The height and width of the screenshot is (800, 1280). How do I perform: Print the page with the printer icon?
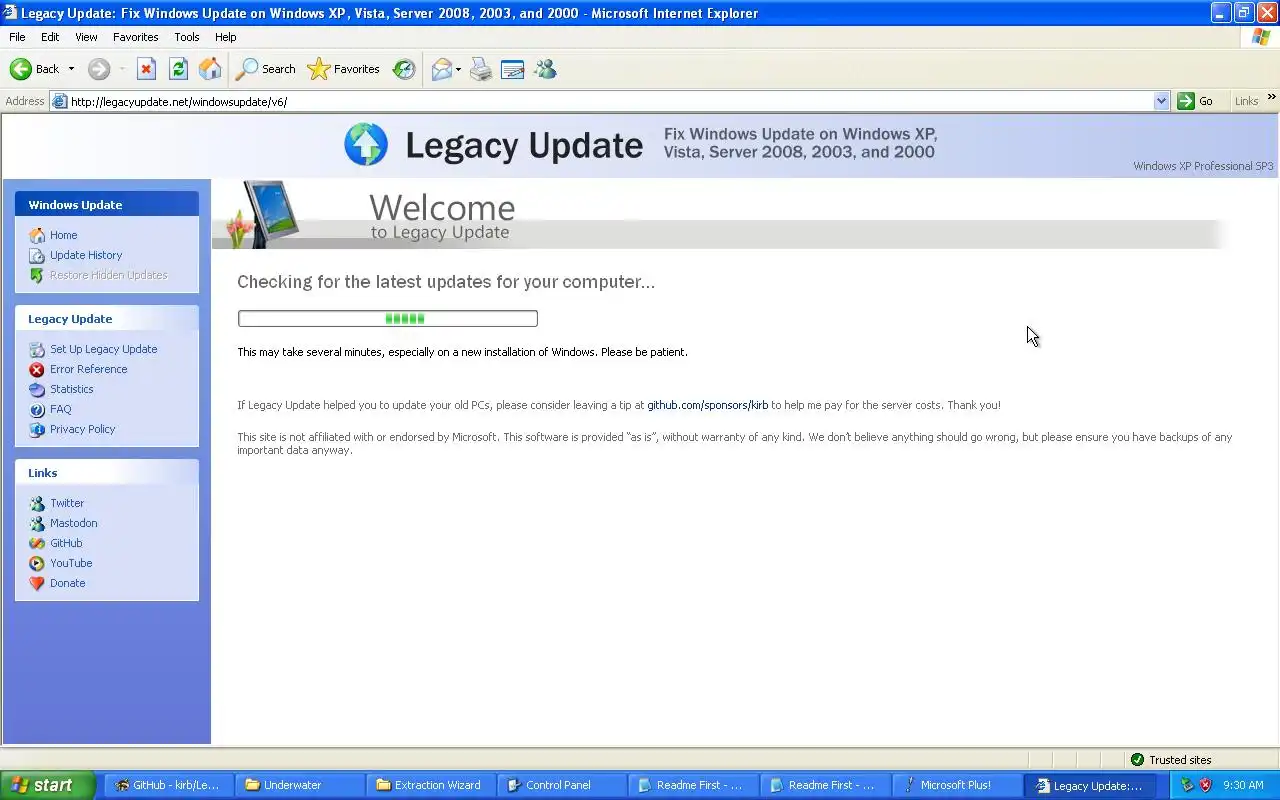click(481, 69)
